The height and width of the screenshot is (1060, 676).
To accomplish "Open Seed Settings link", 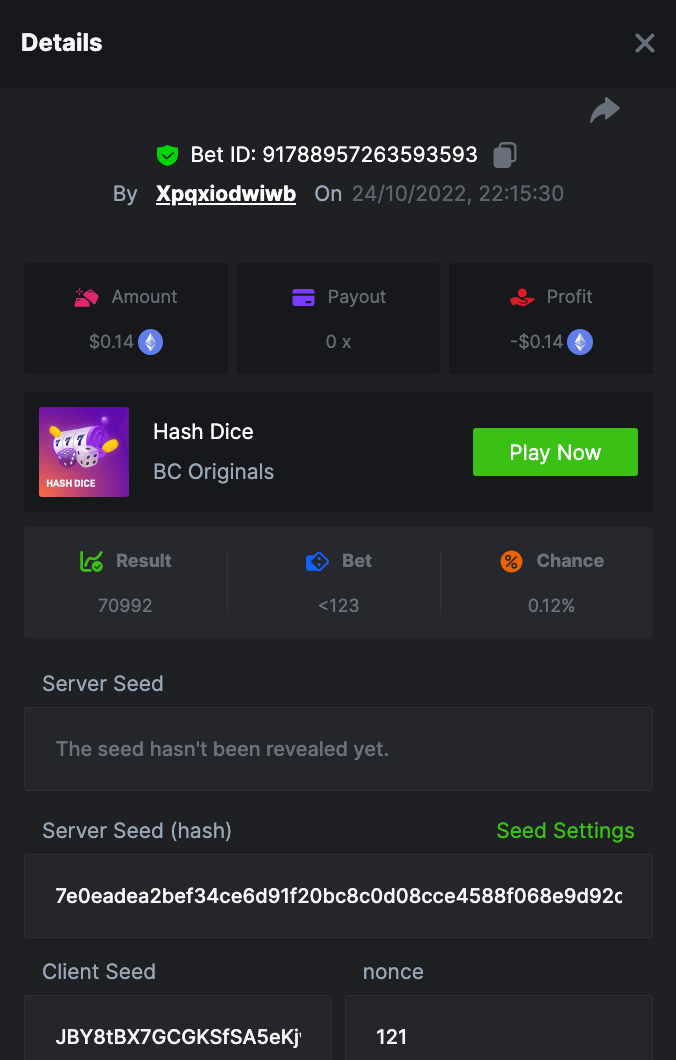I will pyautogui.click(x=565, y=831).
